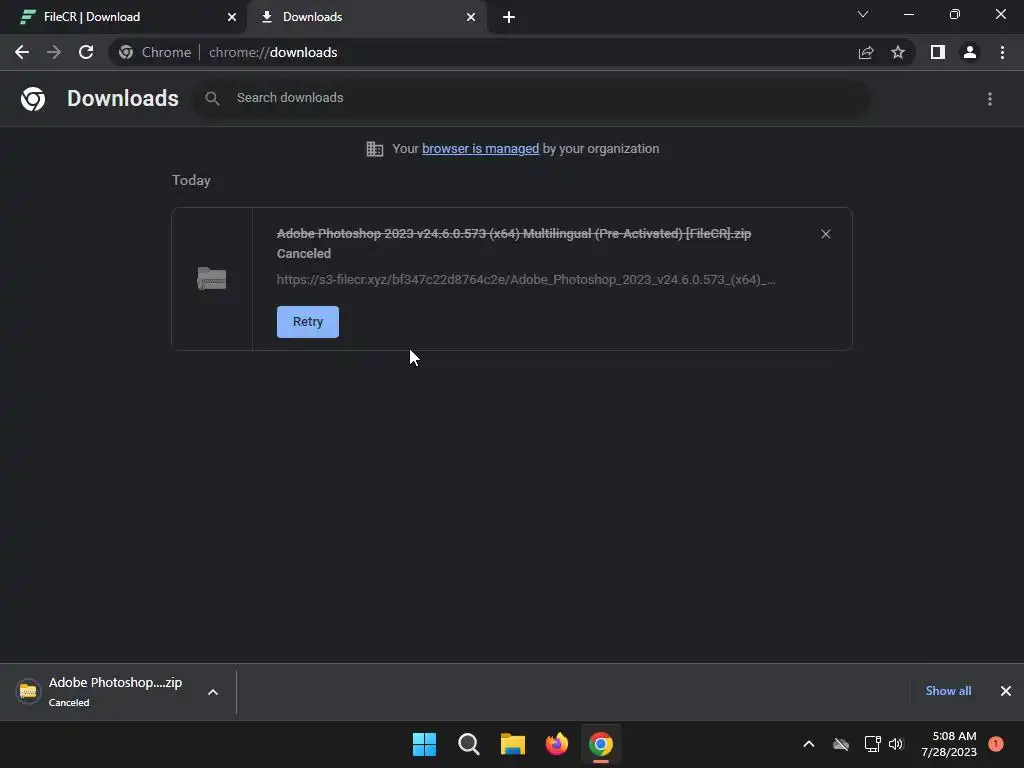Click the Search downloads field
This screenshot has width=1024, height=768.
click(x=531, y=98)
